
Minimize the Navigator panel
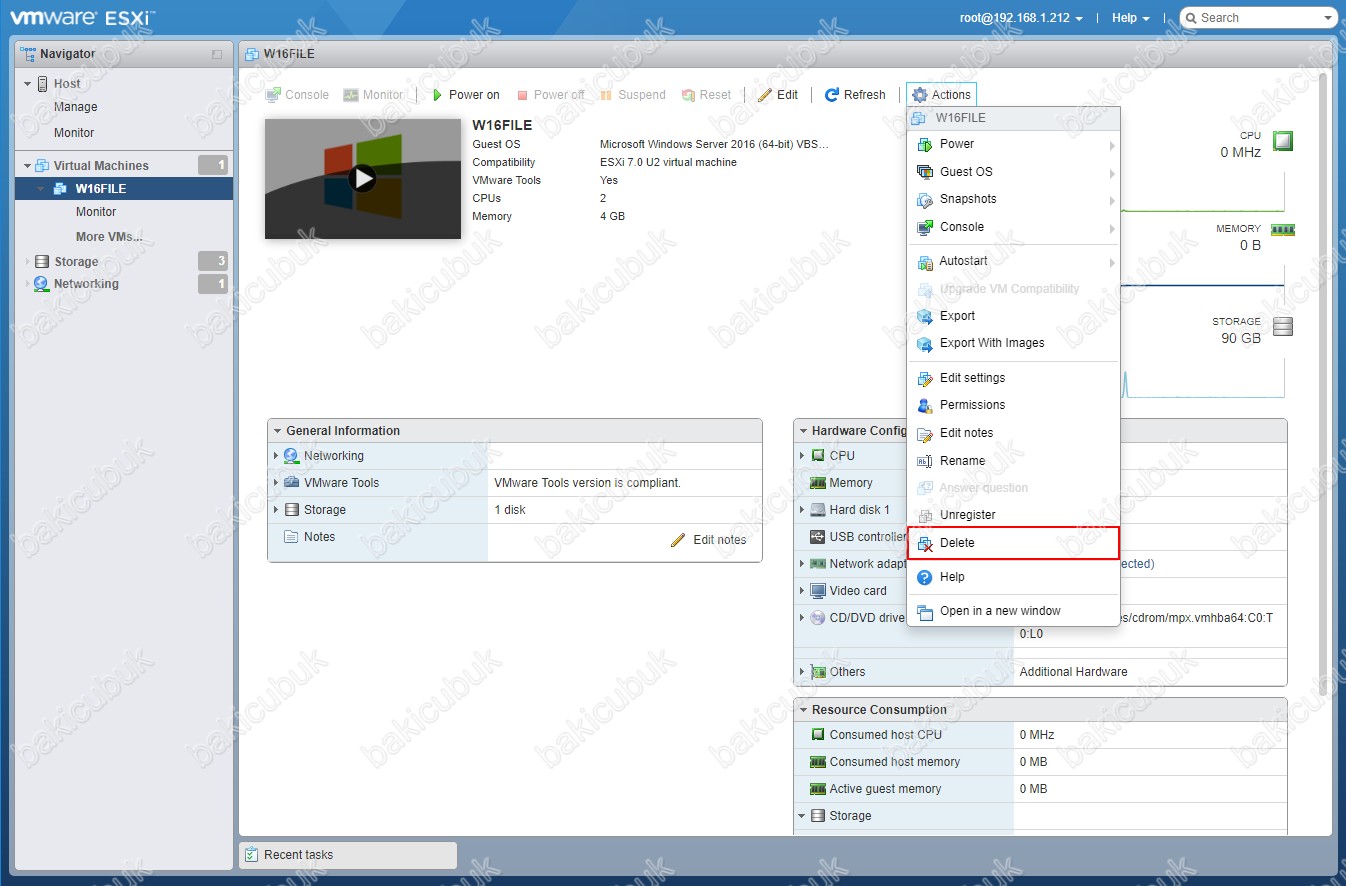pyautogui.click(x=217, y=54)
